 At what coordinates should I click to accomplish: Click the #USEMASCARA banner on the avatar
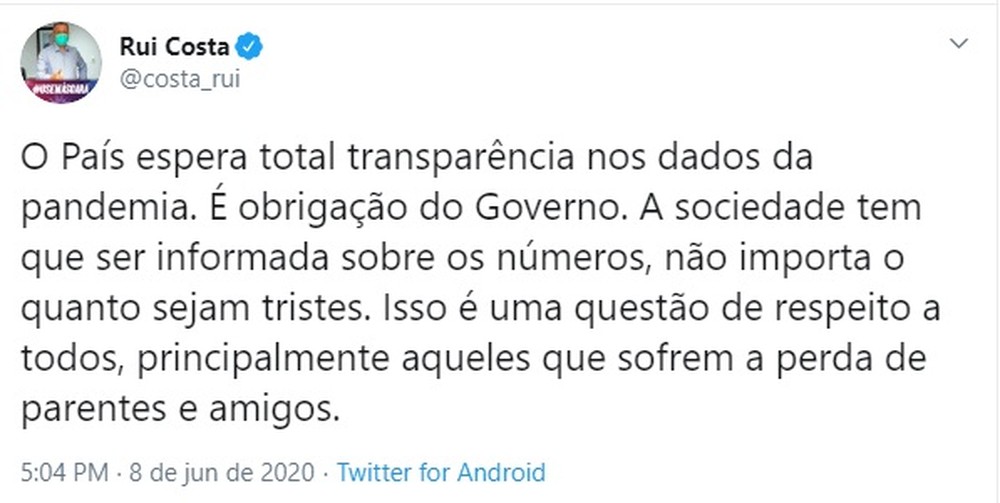[62, 88]
